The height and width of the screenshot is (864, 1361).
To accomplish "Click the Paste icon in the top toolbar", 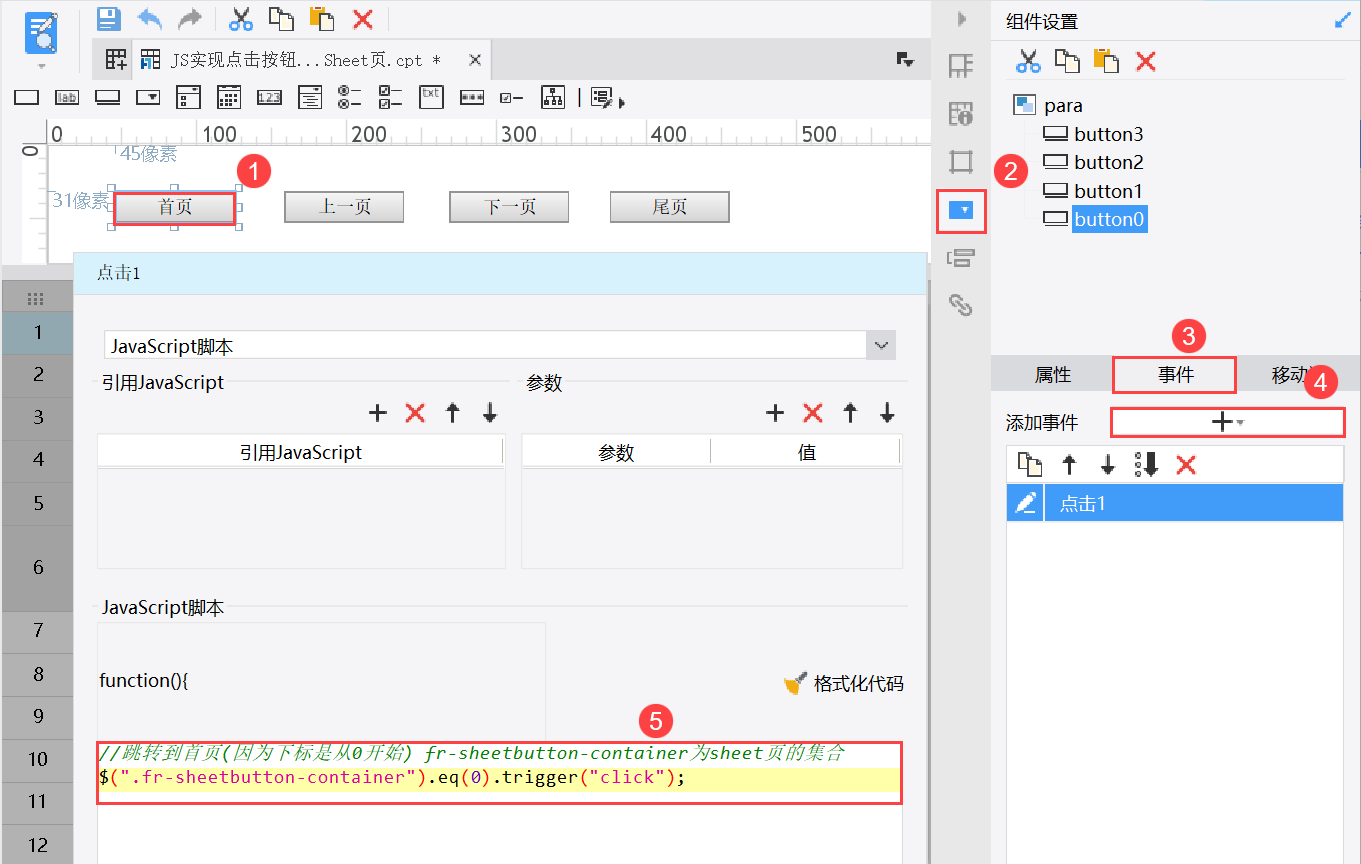I will pyautogui.click(x=321, y=18).
